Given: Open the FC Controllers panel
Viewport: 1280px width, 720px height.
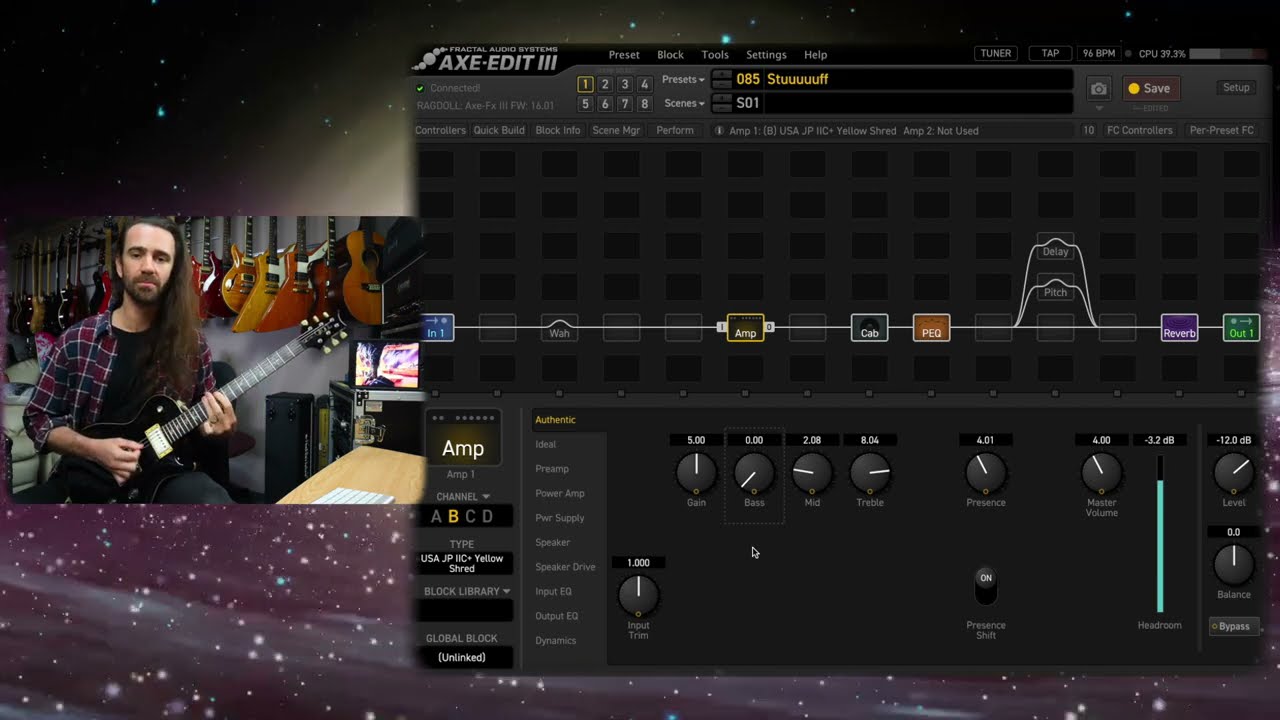Looking at the screenshot, I should [x=1139, y=131].
